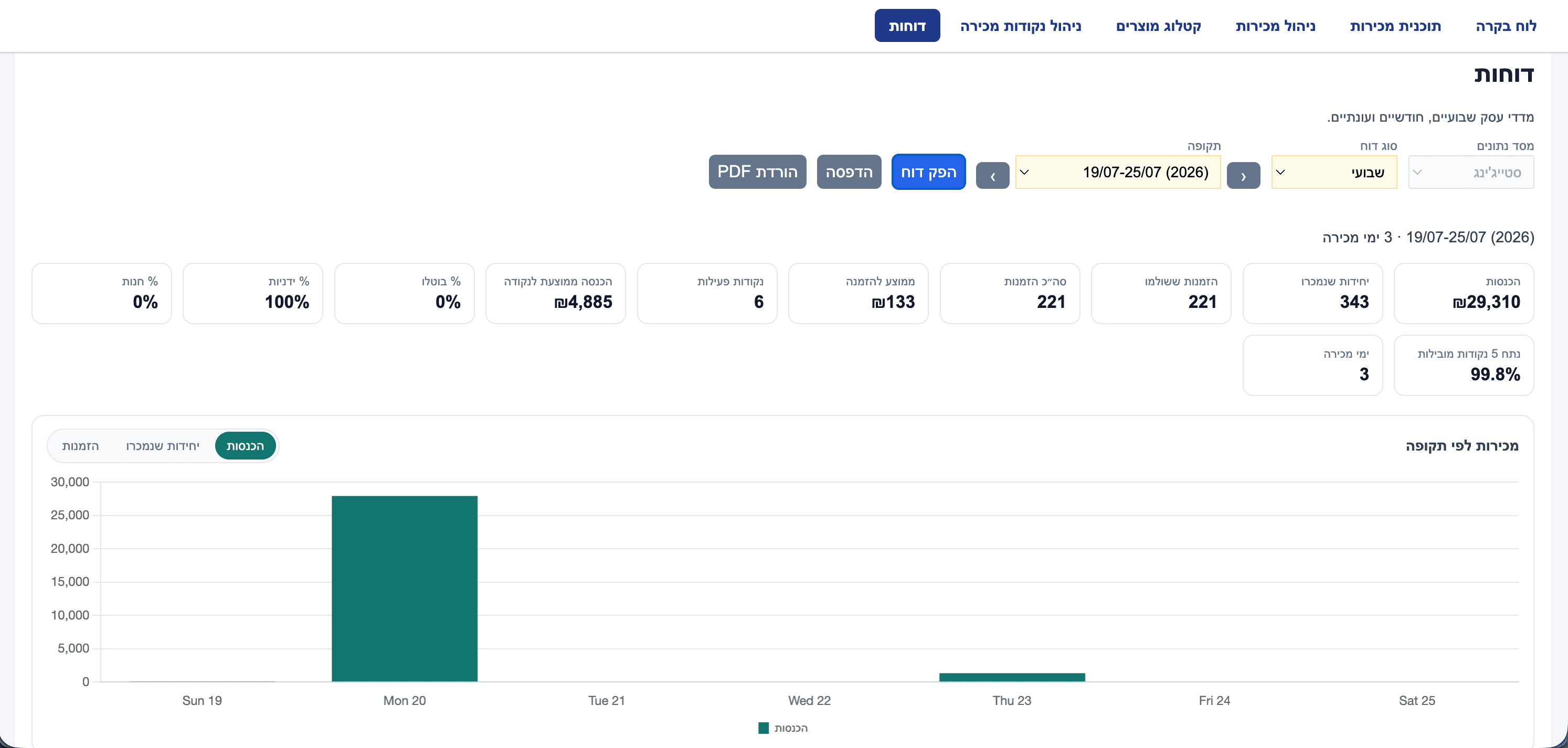The image size is (1568, 748).
Task: Open the סוג דוח dropdown showing שבועי
Action: tap(1333, 172)
